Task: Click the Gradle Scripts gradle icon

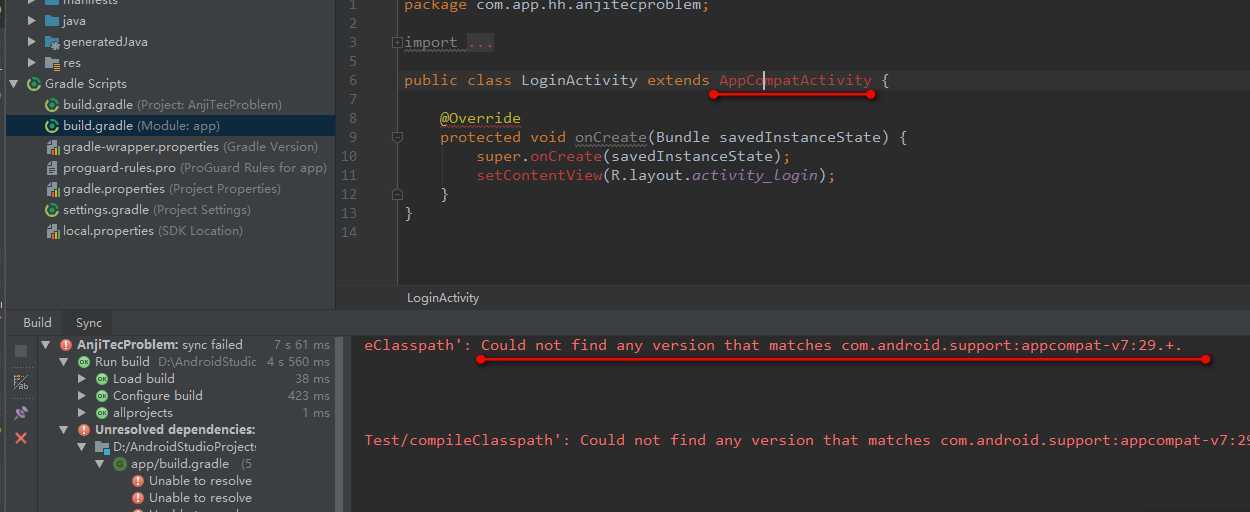Action: tap(34, 84)
